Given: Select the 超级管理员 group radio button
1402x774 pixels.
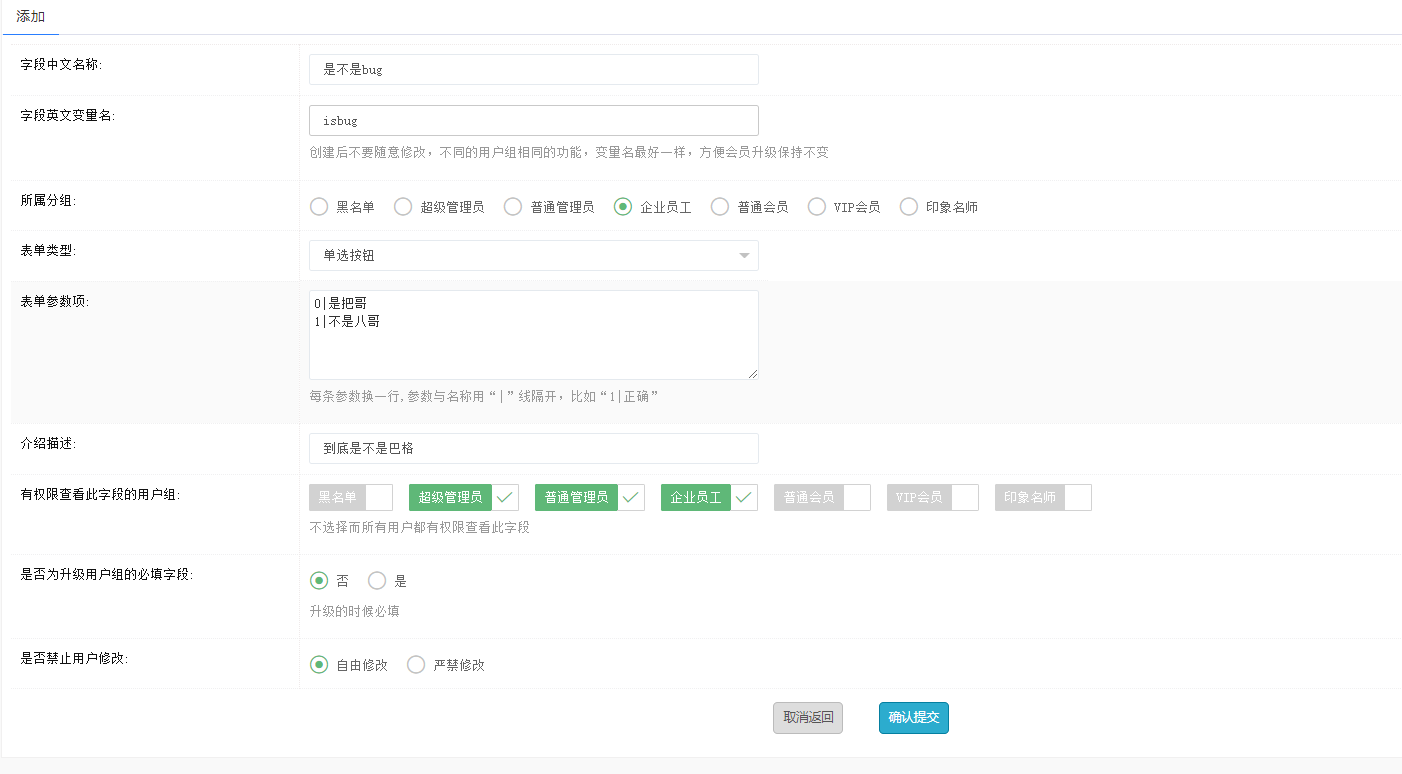Looking at the screenshot, I should [403, 207].
